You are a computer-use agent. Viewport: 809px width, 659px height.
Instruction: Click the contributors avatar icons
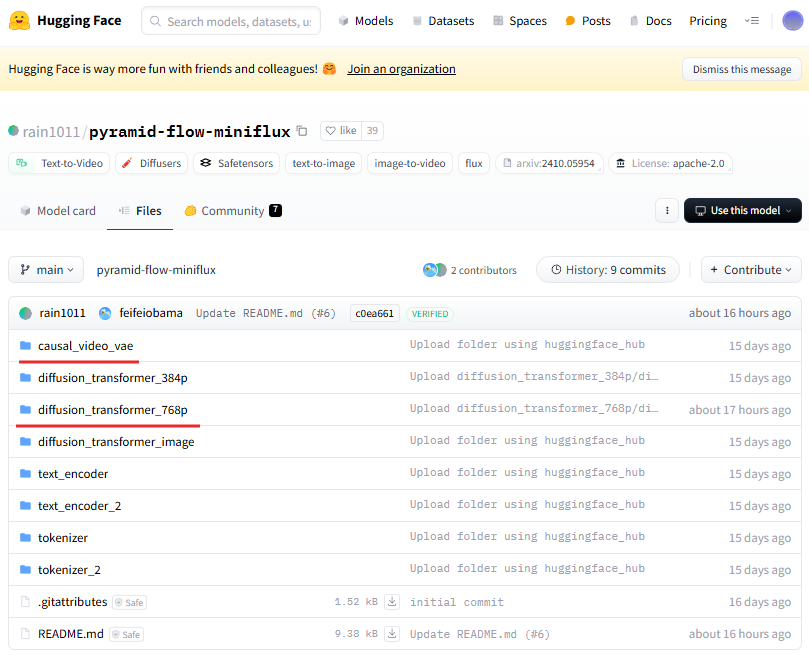[x=434, y=270]
